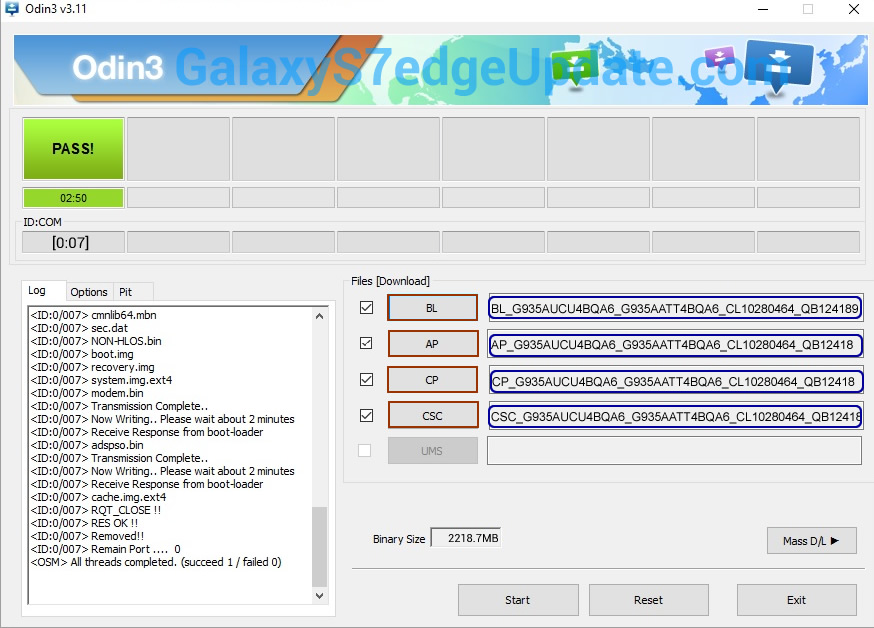Image resolution: width=874 pixels, height=628 pixels.
Task: Browse for a CP firmware file
Action: (x=433, y=379)
